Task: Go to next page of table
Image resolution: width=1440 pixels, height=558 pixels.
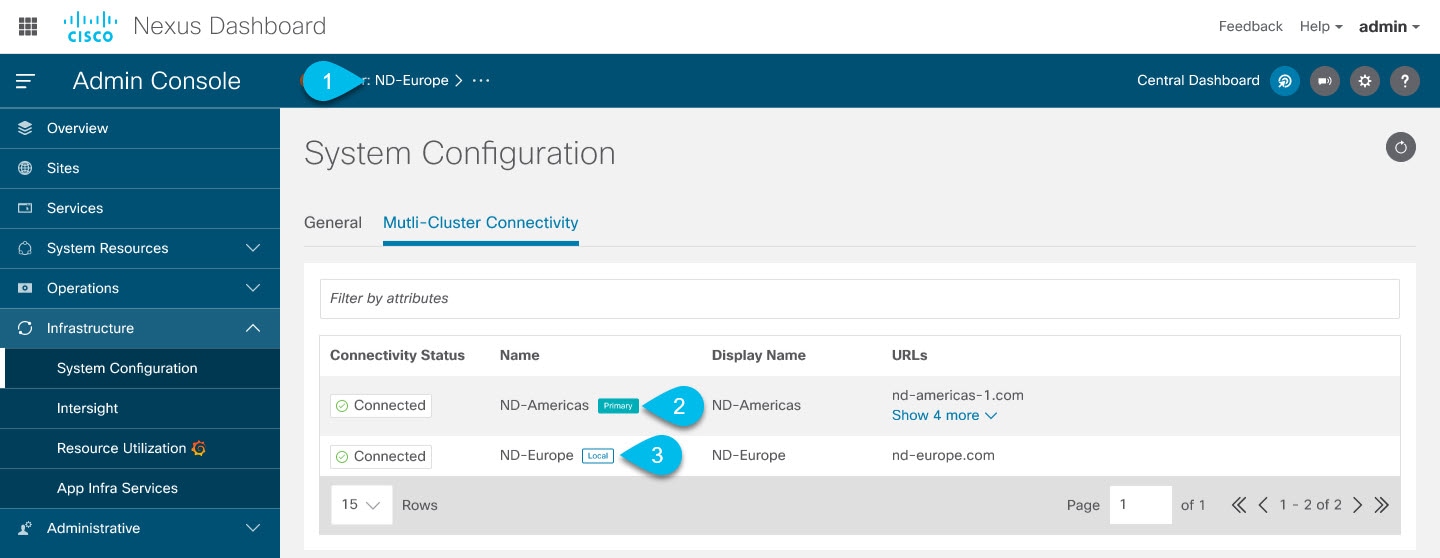Action: [1357, 505]
